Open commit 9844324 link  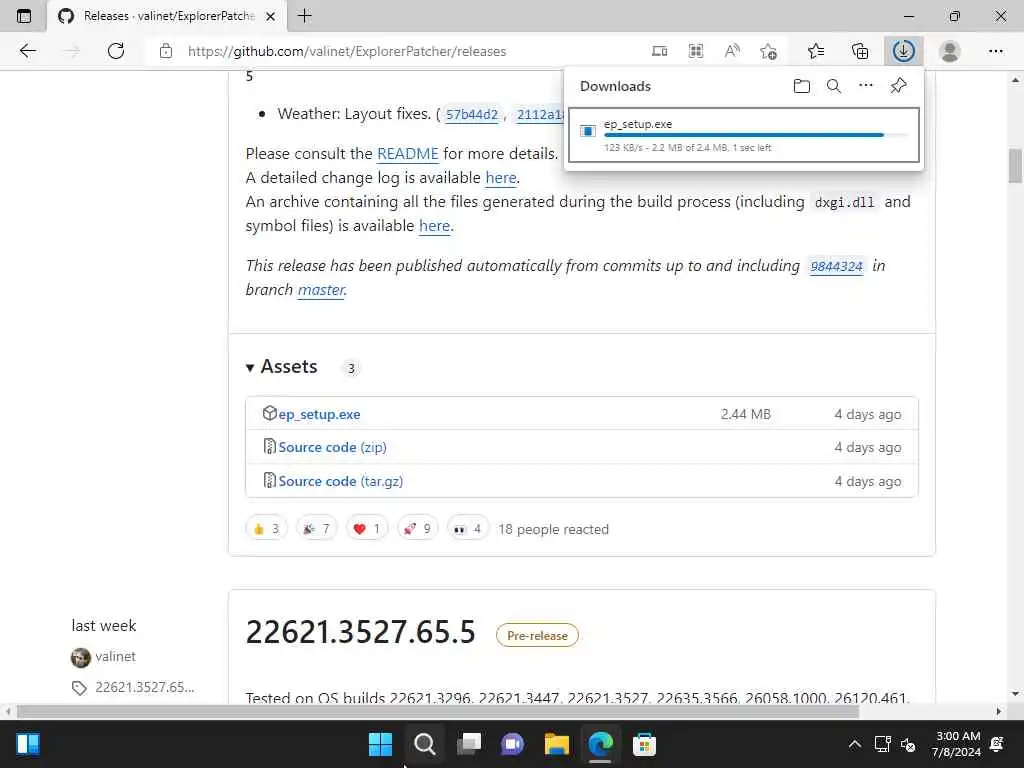pyautogui.click(x=837, y=266)
